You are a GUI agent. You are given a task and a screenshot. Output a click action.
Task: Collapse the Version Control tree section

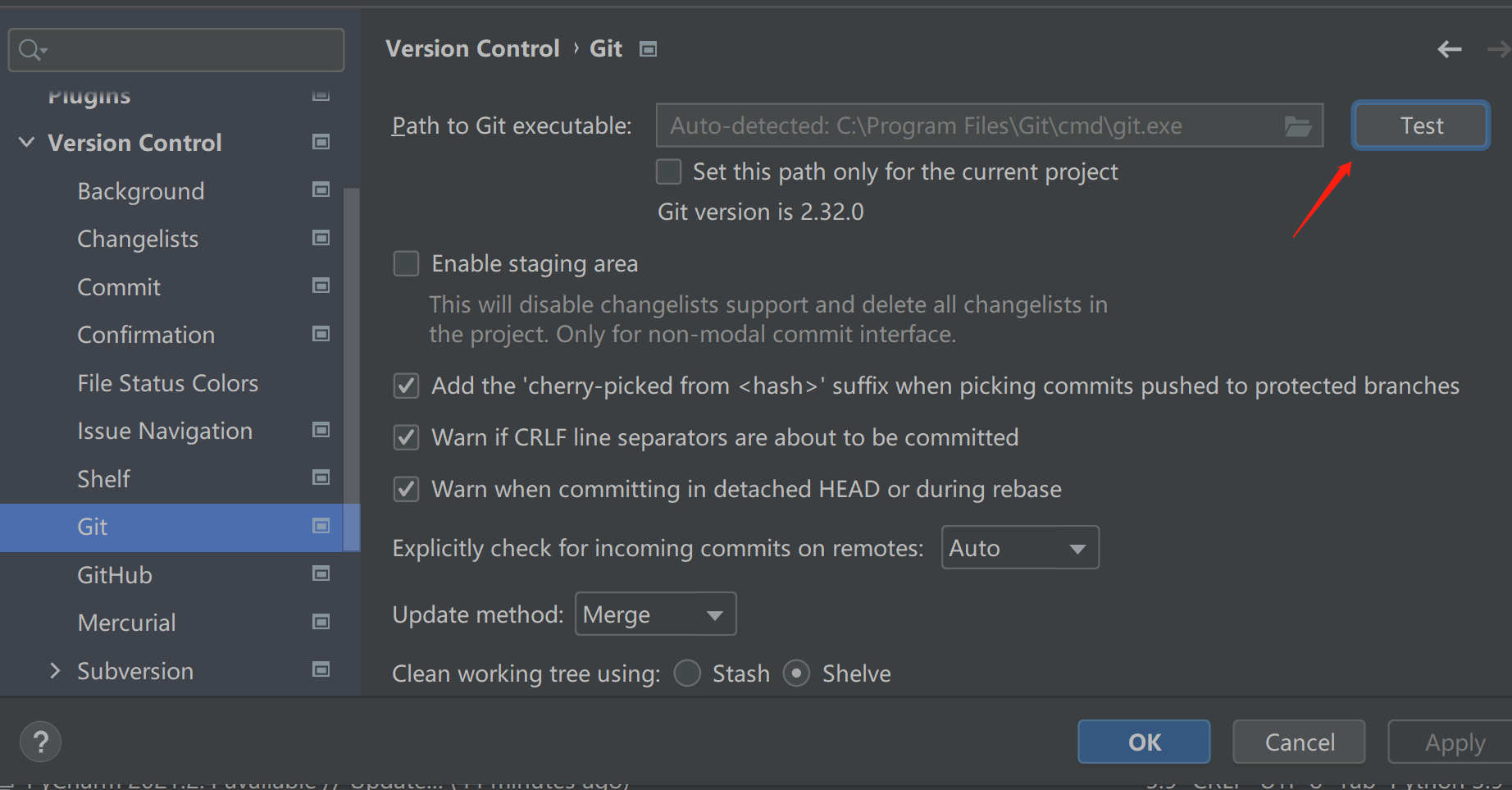coord(26,143)
